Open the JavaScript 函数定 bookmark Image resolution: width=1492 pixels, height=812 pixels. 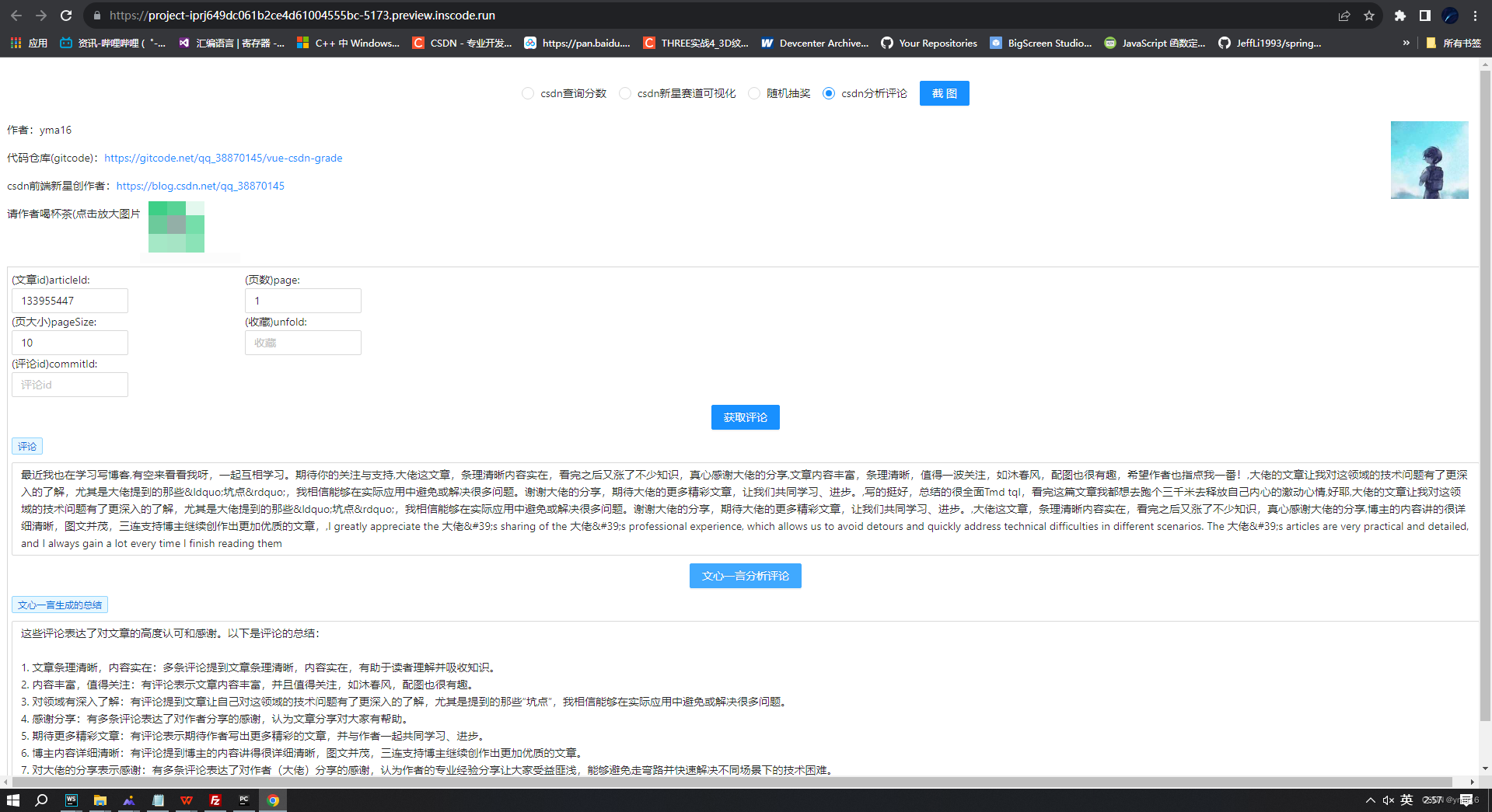1154,43
